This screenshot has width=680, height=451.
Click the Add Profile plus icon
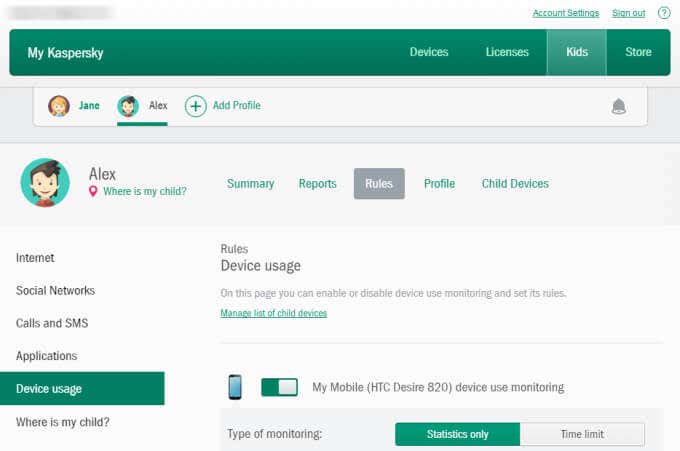point(196,106)
